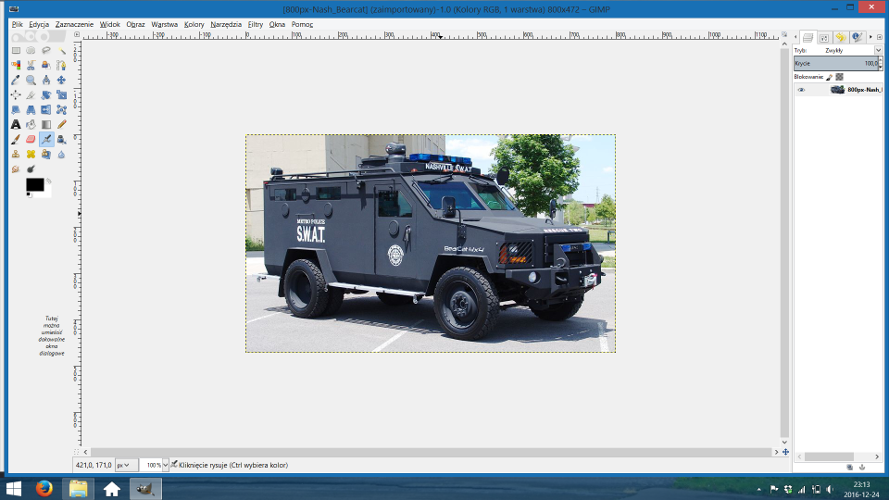Open Firefox from the taskbar
The height and width of the screenshot is (500, 889).
pyautogui.click(x=44, y=488)
